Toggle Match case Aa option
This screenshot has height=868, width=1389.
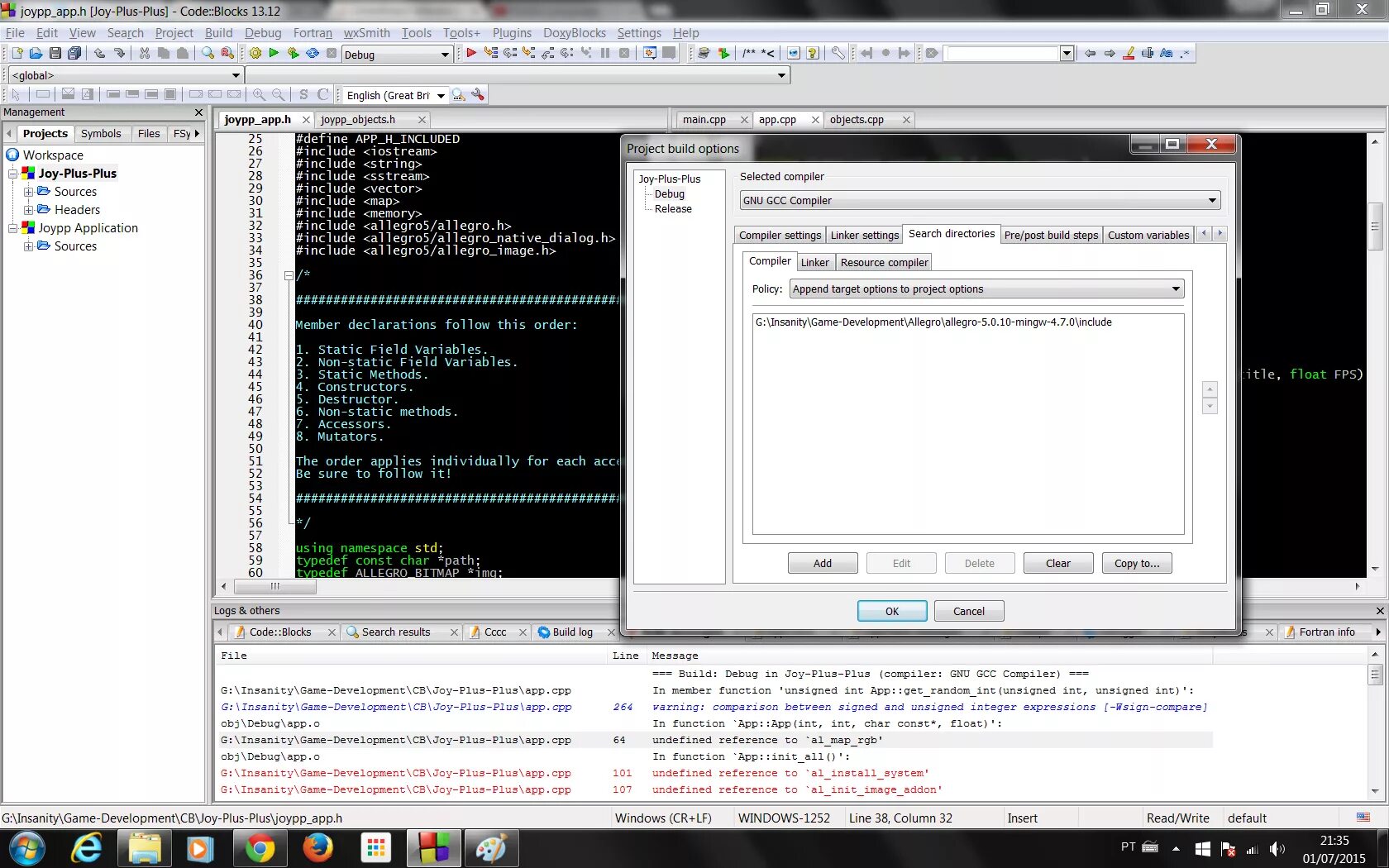[1167, 54]
